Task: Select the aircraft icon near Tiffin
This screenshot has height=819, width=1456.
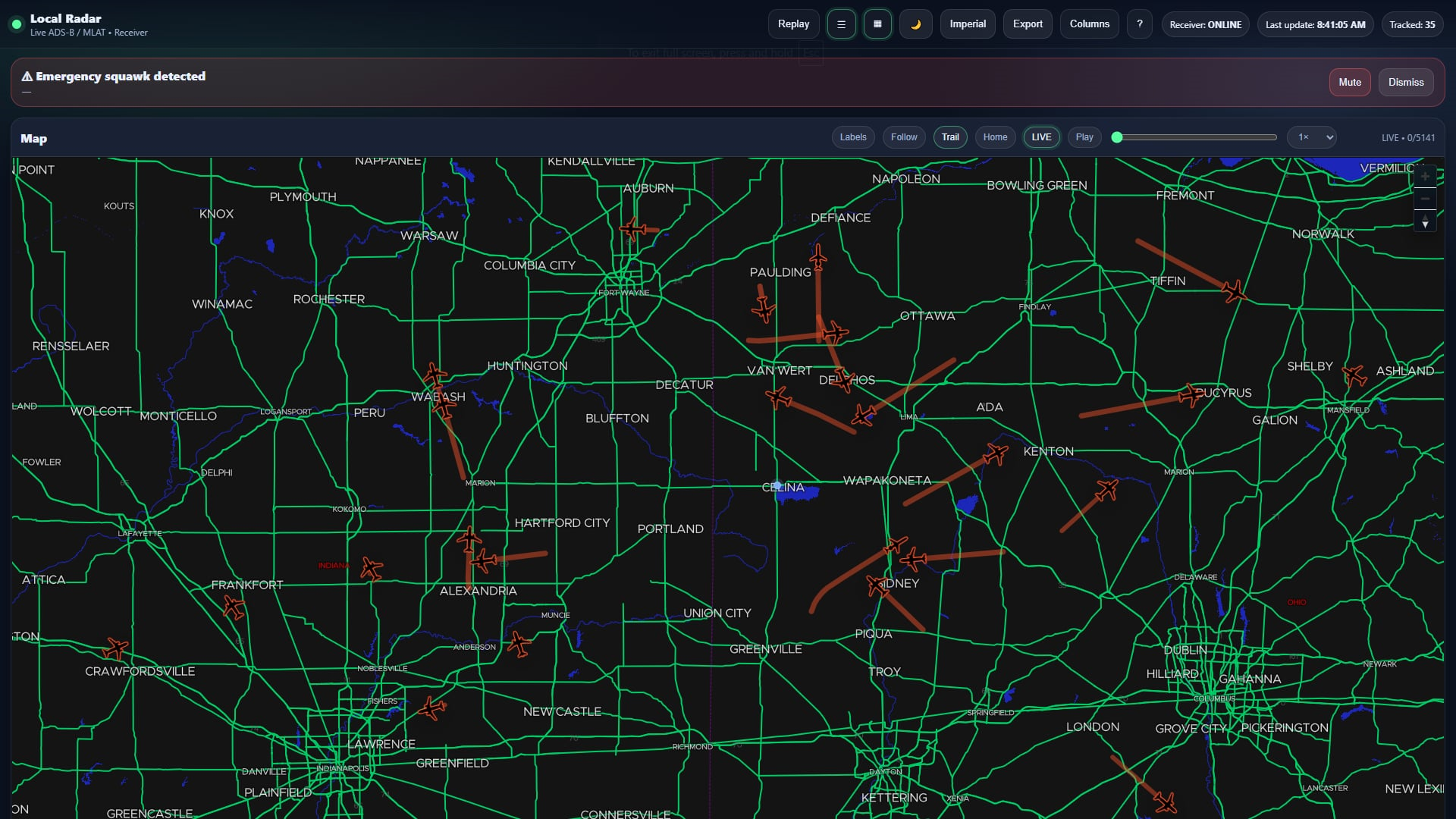Action: tap(1232, 290)
